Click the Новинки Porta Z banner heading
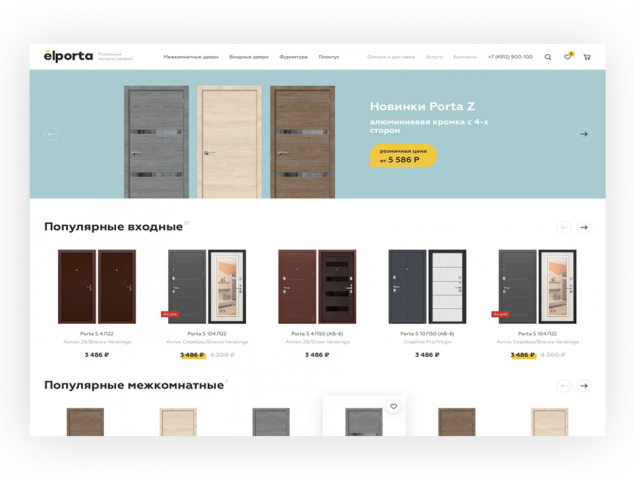 point(422,106)
